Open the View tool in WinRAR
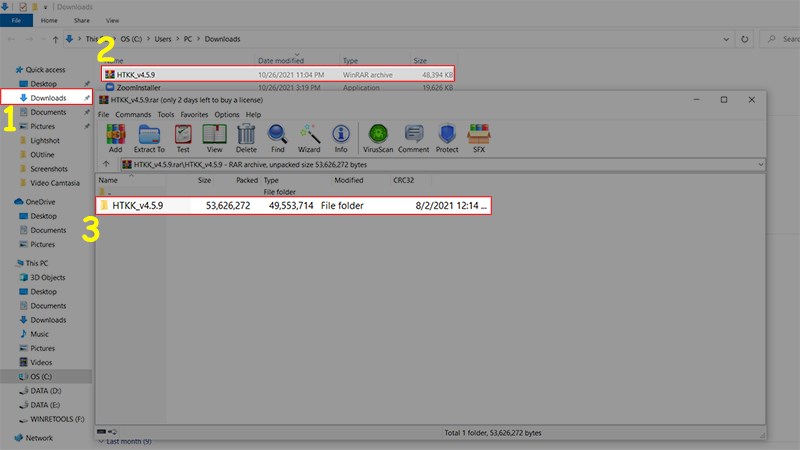 click(x=214, y=138)
